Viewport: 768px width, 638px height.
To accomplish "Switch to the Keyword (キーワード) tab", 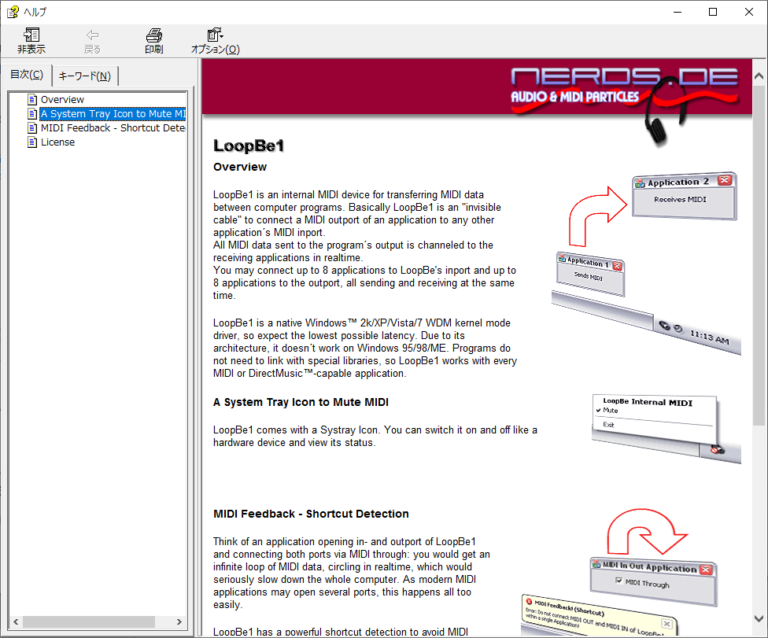I will [x=85, y=76].
